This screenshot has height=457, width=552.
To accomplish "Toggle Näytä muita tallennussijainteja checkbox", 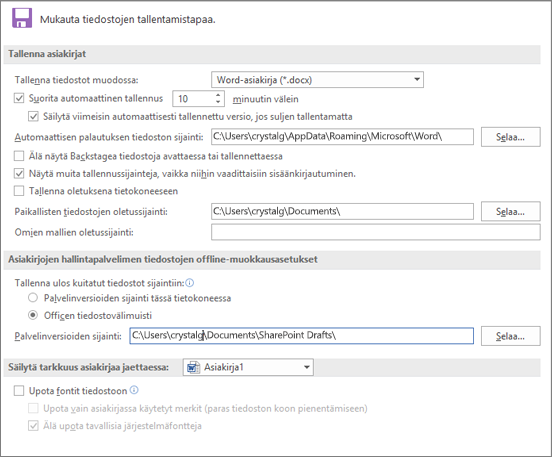I will click(19, 173).
